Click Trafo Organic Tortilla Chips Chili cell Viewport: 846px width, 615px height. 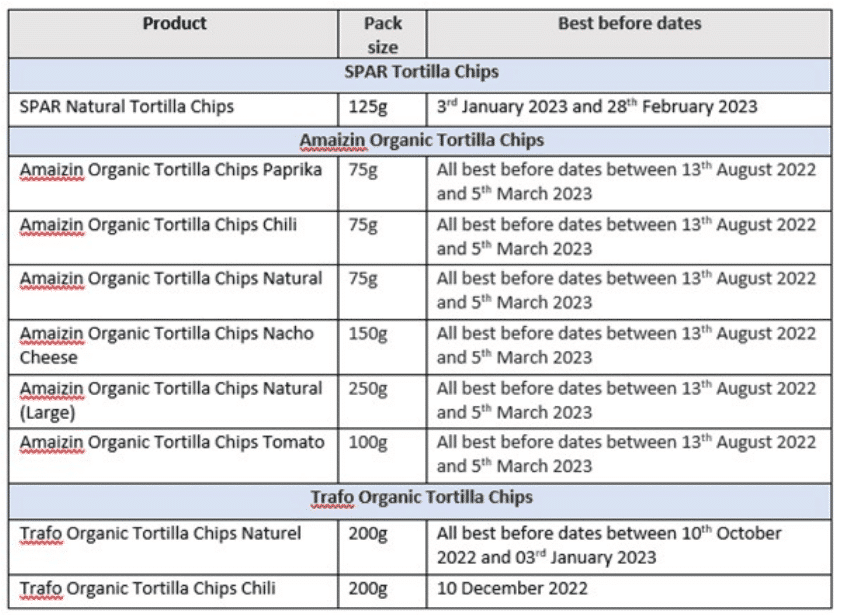point(174,591)
